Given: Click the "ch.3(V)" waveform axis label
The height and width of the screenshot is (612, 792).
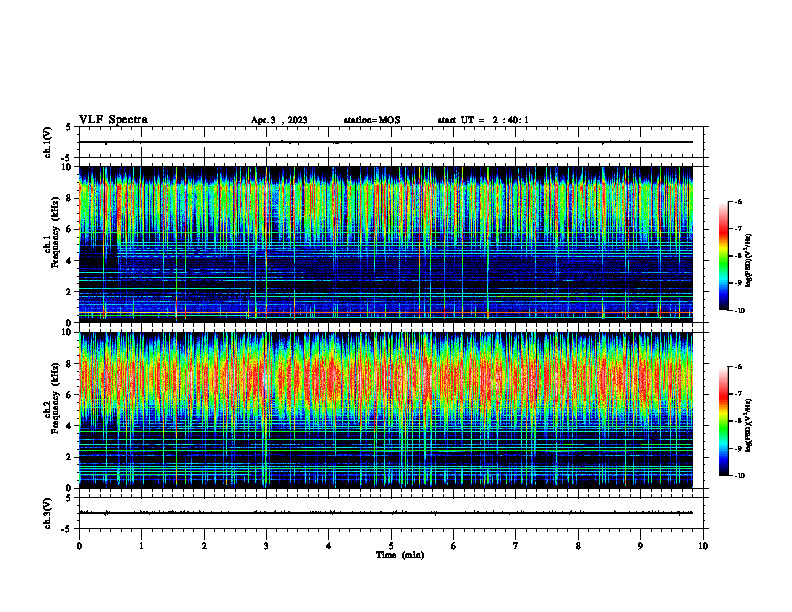Looking at the screenshot, I should point(48,513).
